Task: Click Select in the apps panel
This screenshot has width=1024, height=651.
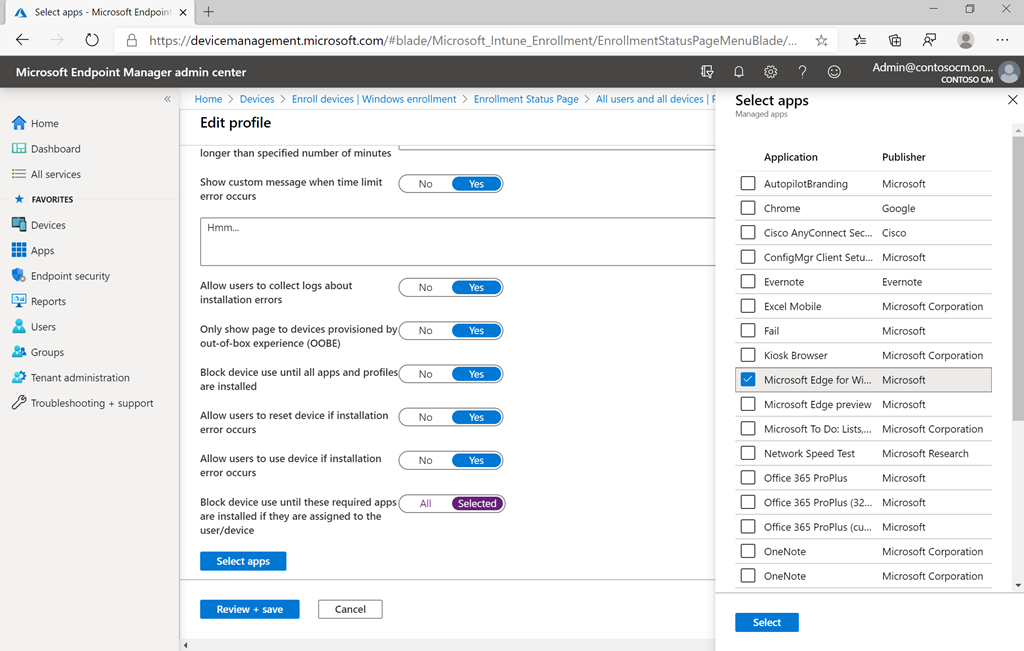Action: click(x=766, y=622)
